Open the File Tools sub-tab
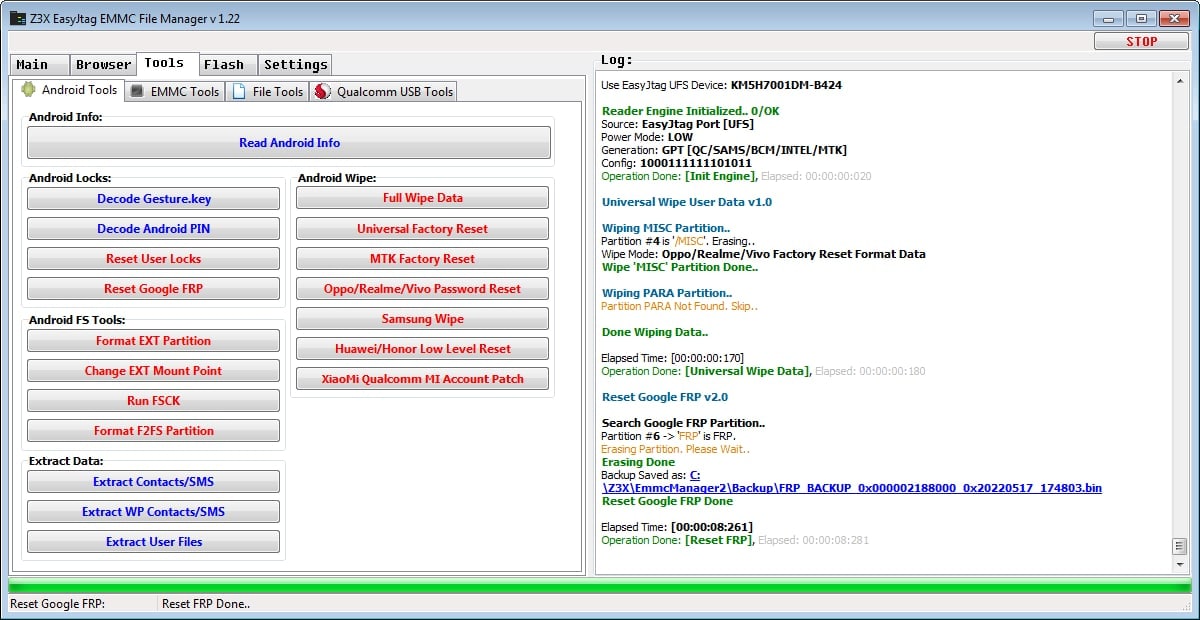Screen dimensions: 1200x620 [267, 91]
